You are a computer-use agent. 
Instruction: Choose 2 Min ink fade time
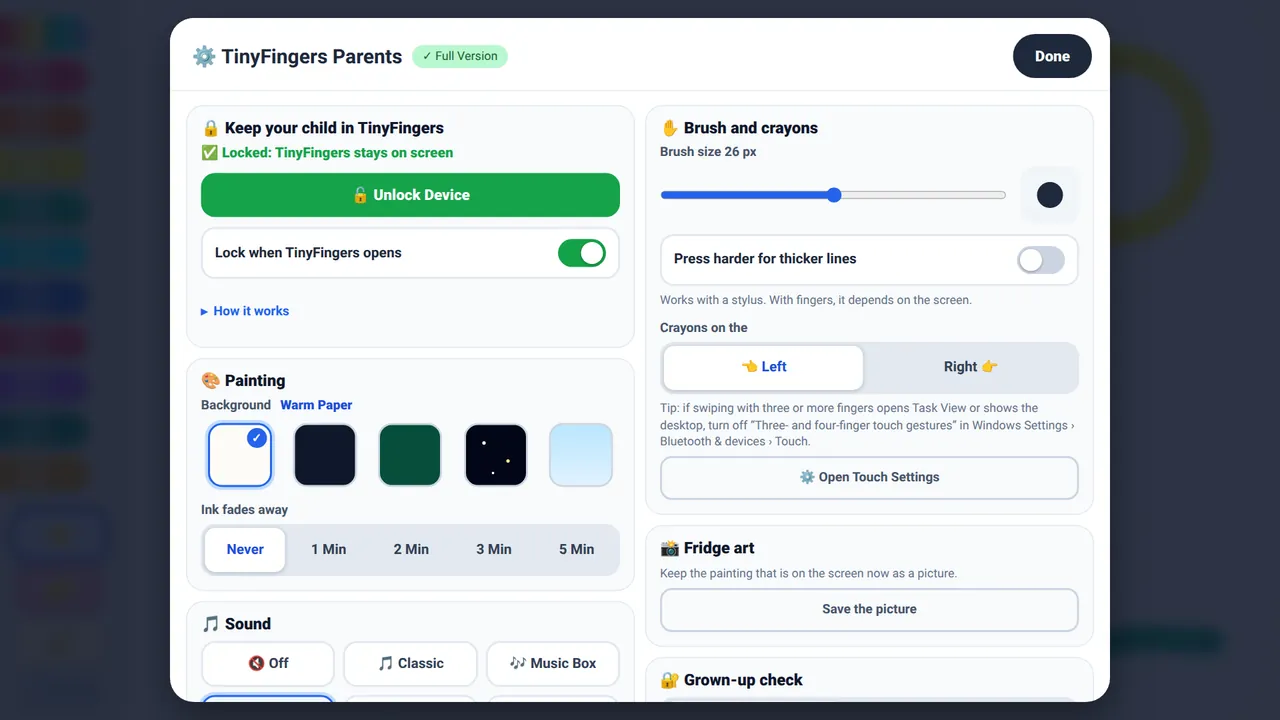(x=411, y=549)
